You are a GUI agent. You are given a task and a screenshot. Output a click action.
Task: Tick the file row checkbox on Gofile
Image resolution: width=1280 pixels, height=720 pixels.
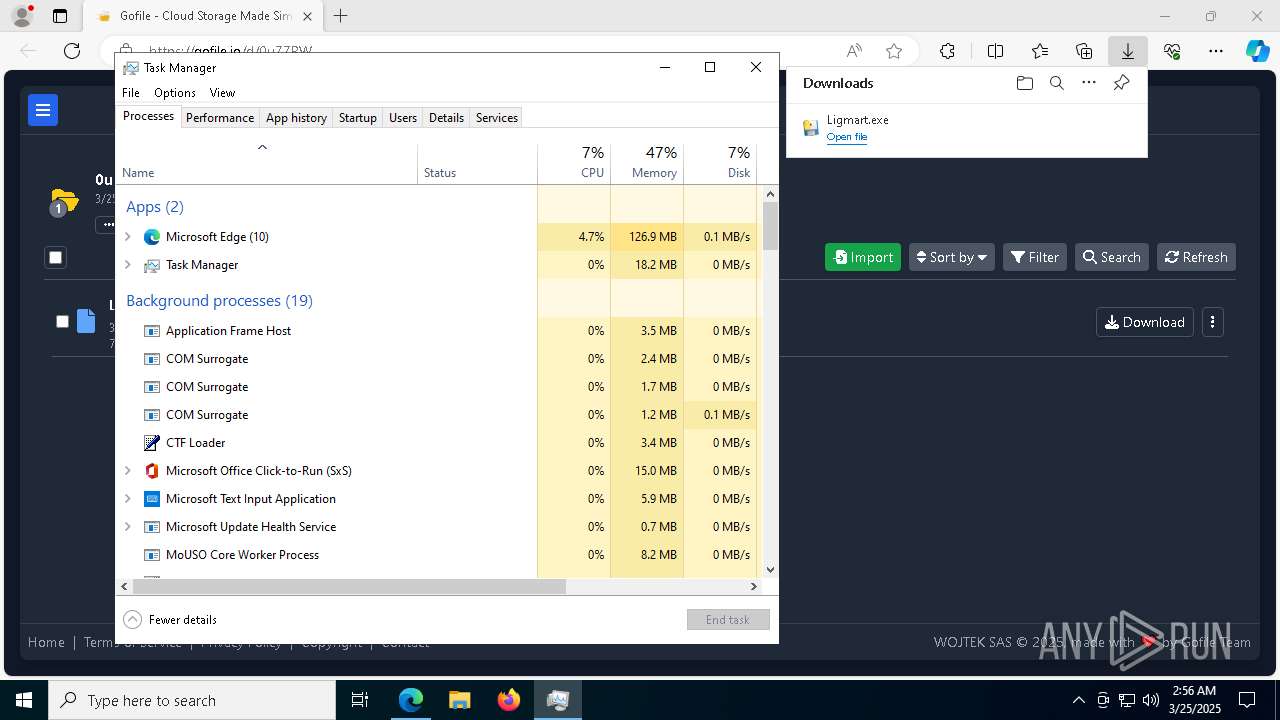(x=62, y=321)
